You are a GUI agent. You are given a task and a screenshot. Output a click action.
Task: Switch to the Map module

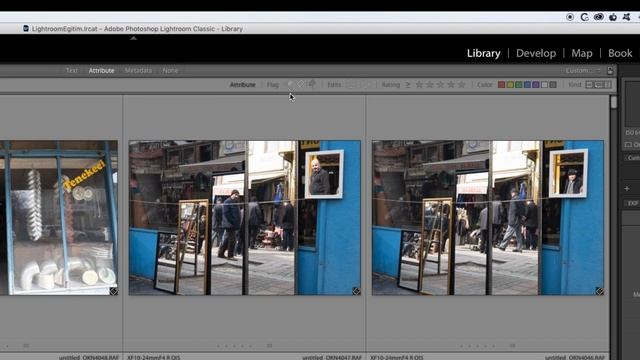pos(582,53)
